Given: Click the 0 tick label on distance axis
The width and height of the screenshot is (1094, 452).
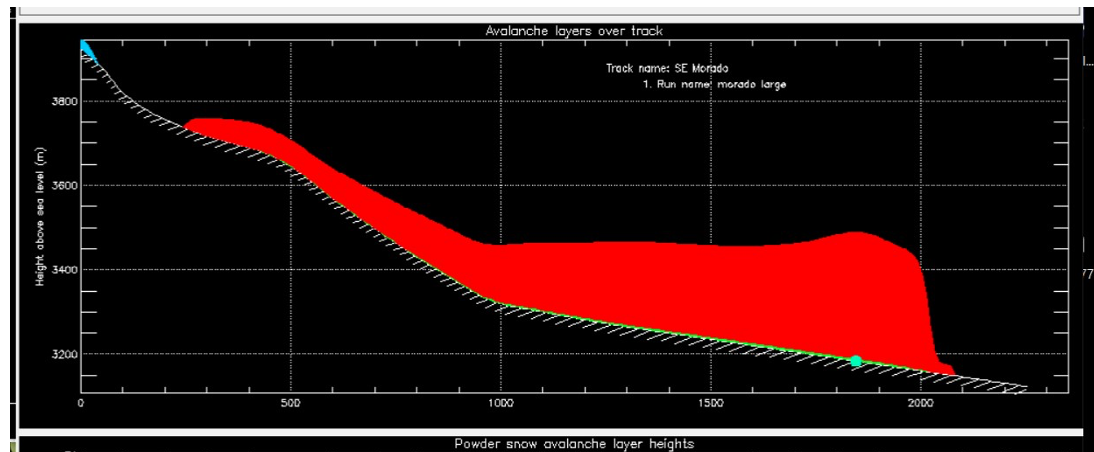Looking at the screenshot, I should pos(81,404).
